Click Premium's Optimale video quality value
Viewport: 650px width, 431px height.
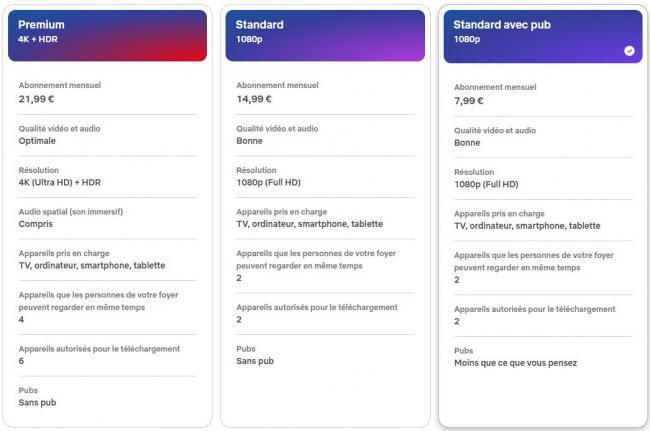tap(37, 141)
